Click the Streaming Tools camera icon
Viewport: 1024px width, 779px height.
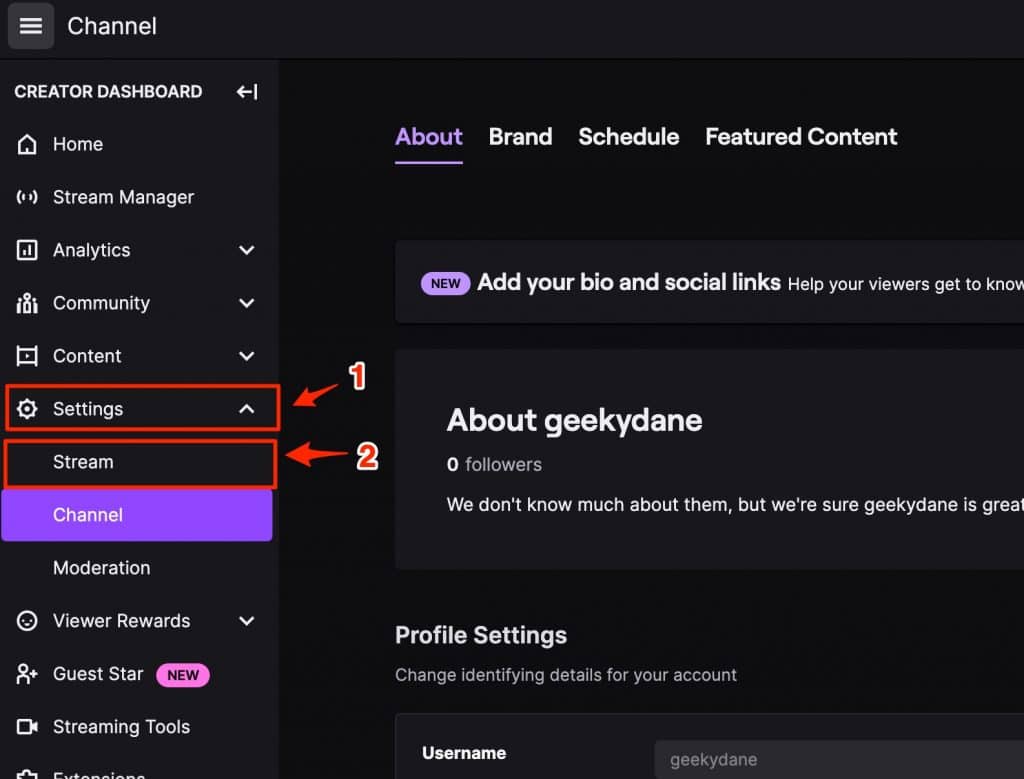pyautogui.click(x=27, y=727)
